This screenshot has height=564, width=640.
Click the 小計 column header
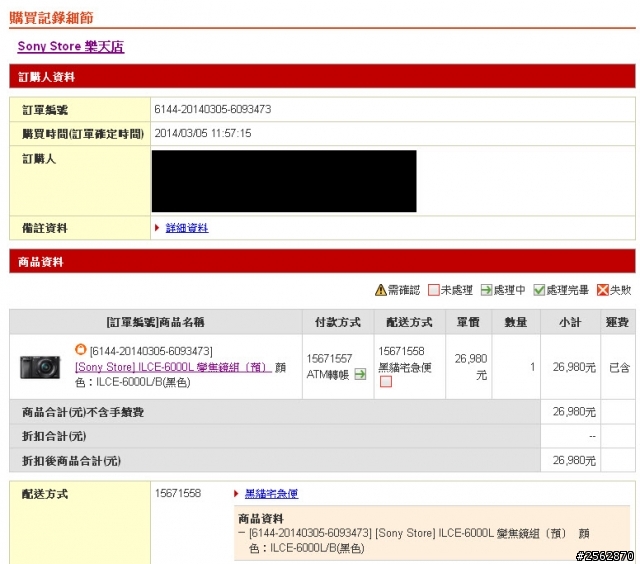pos(570,322)
